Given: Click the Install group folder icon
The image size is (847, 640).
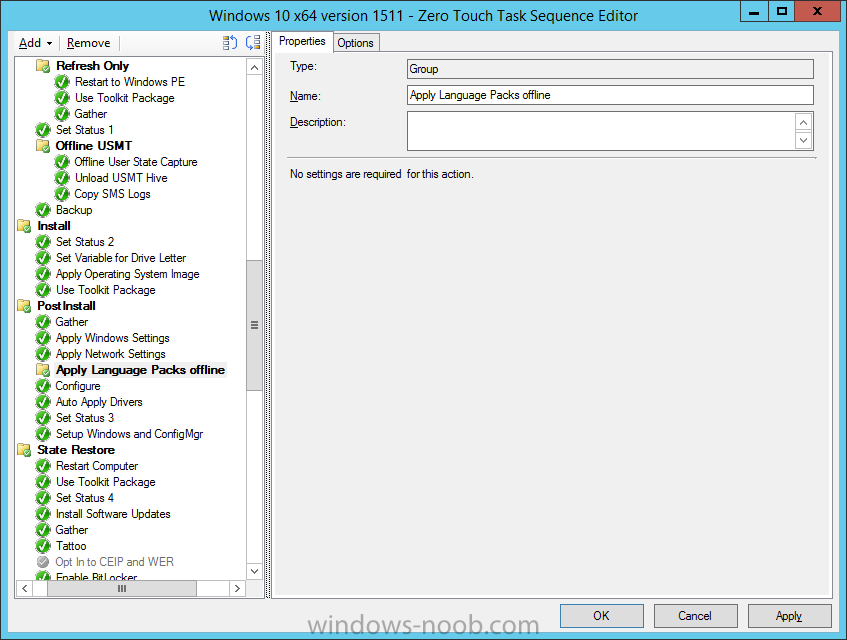Looking at the screenshot, I should [x=24, y=226].
